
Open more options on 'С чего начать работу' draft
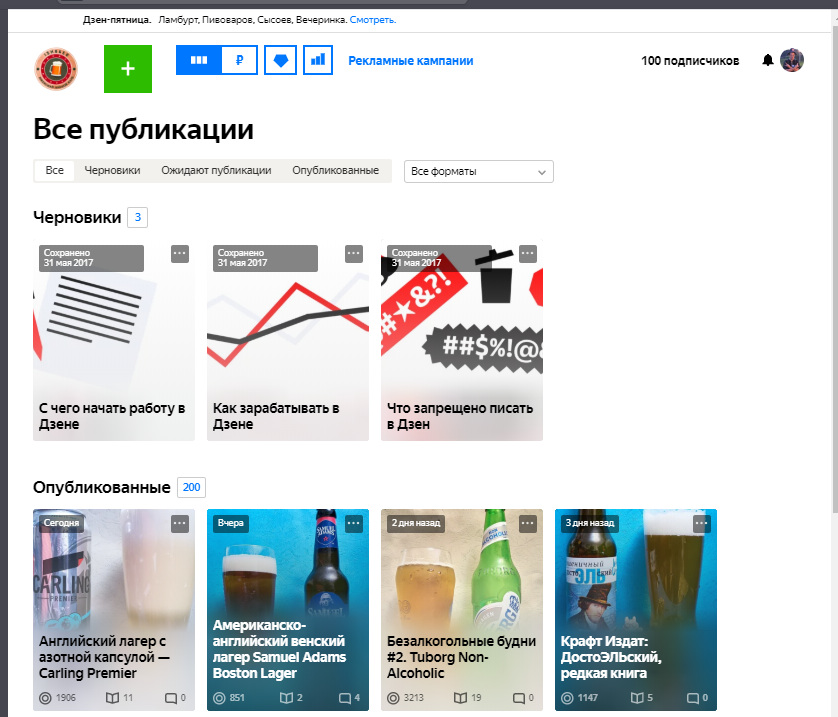click(180, 254)
